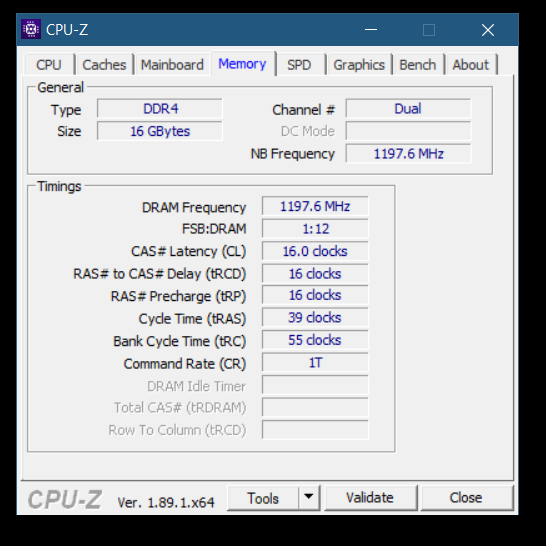Click the Validate button
Image resolution: width=546 pixels, height=546 pixels.
click(370, 498)
